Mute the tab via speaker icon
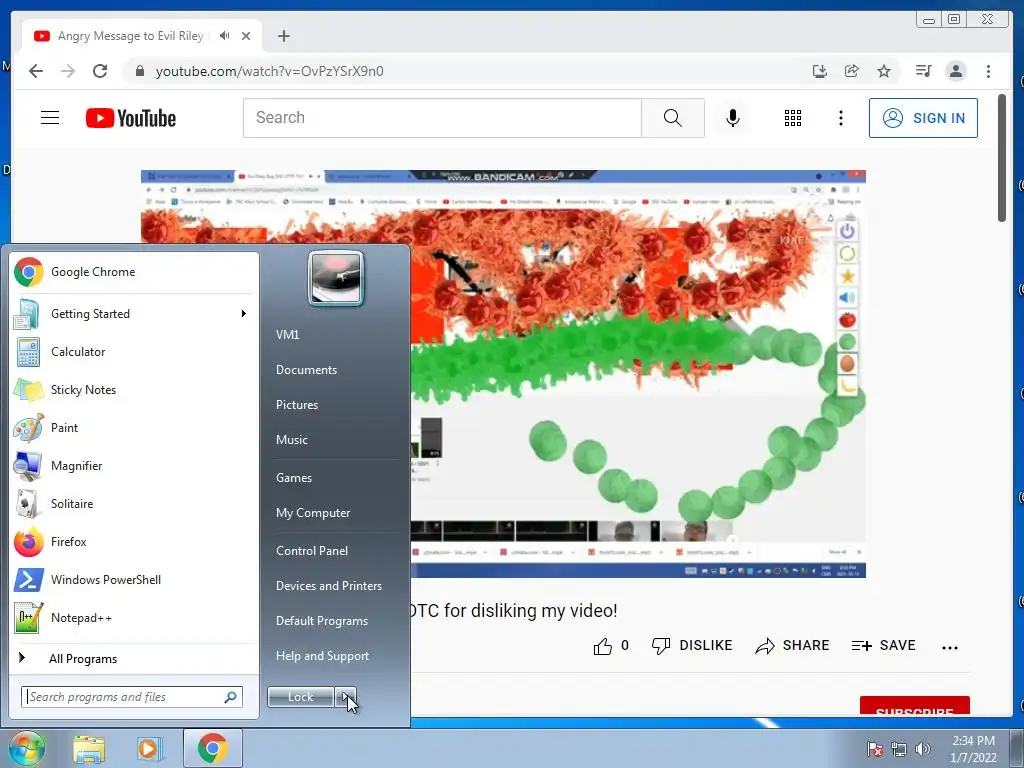The height and width of the screenshot is (768, 1024). click(x=225, y=36)
